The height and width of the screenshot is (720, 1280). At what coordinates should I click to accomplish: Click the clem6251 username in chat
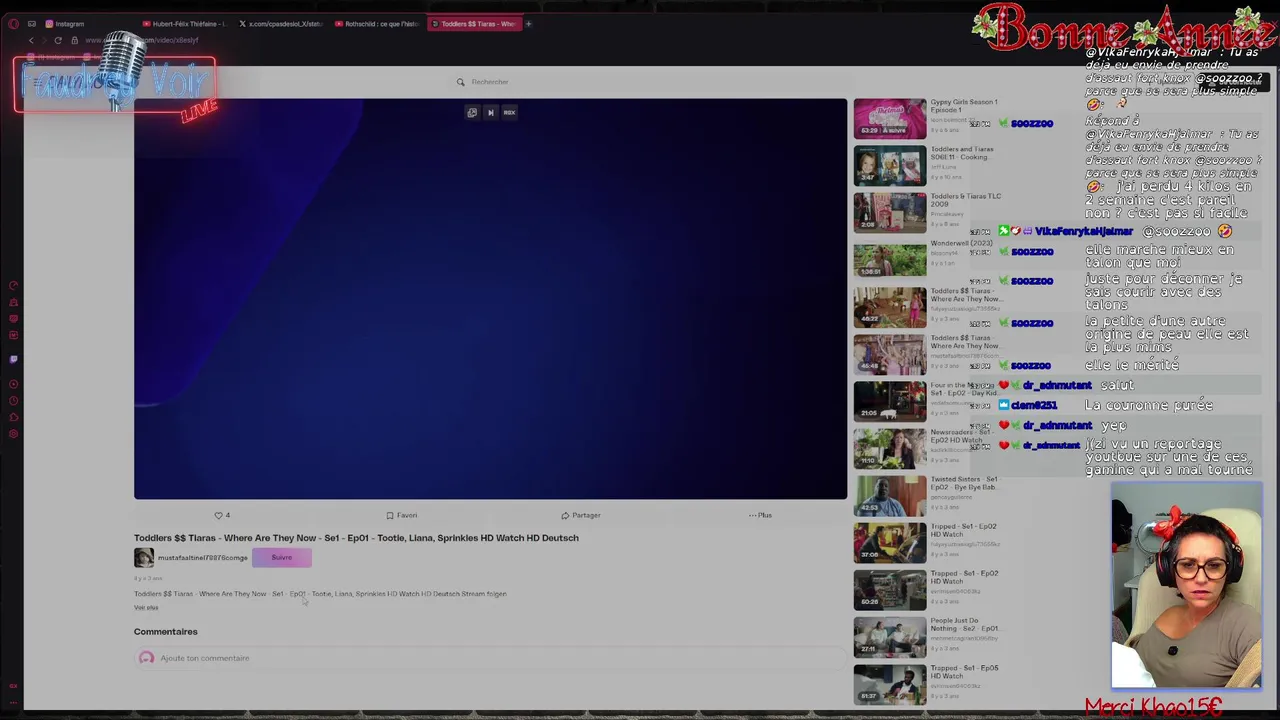tap(1034, 406)
